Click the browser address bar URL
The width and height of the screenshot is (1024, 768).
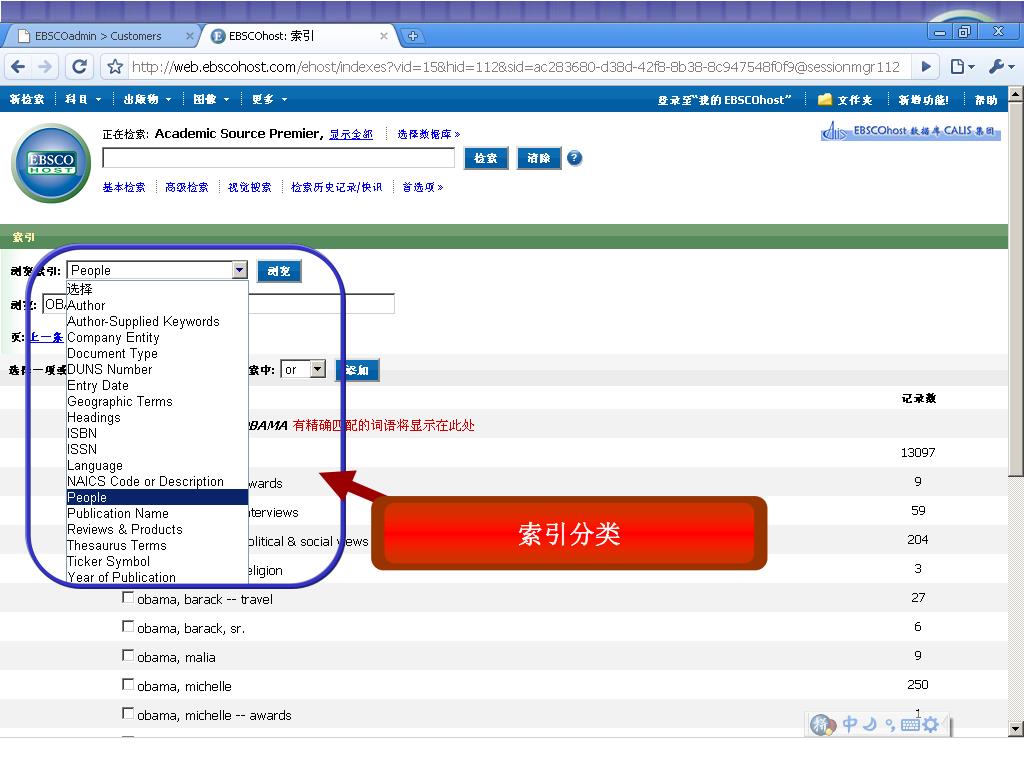(x=515, y=67)
